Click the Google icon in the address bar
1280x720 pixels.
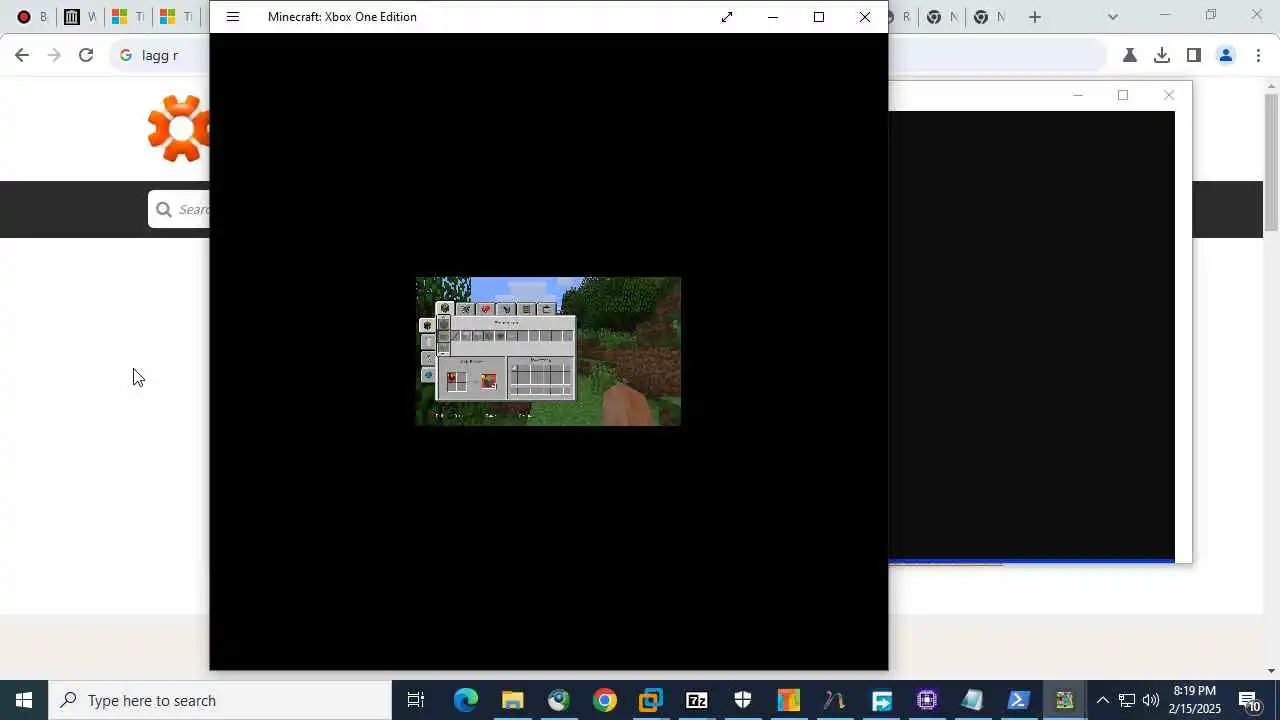click(x=126, y=55)
